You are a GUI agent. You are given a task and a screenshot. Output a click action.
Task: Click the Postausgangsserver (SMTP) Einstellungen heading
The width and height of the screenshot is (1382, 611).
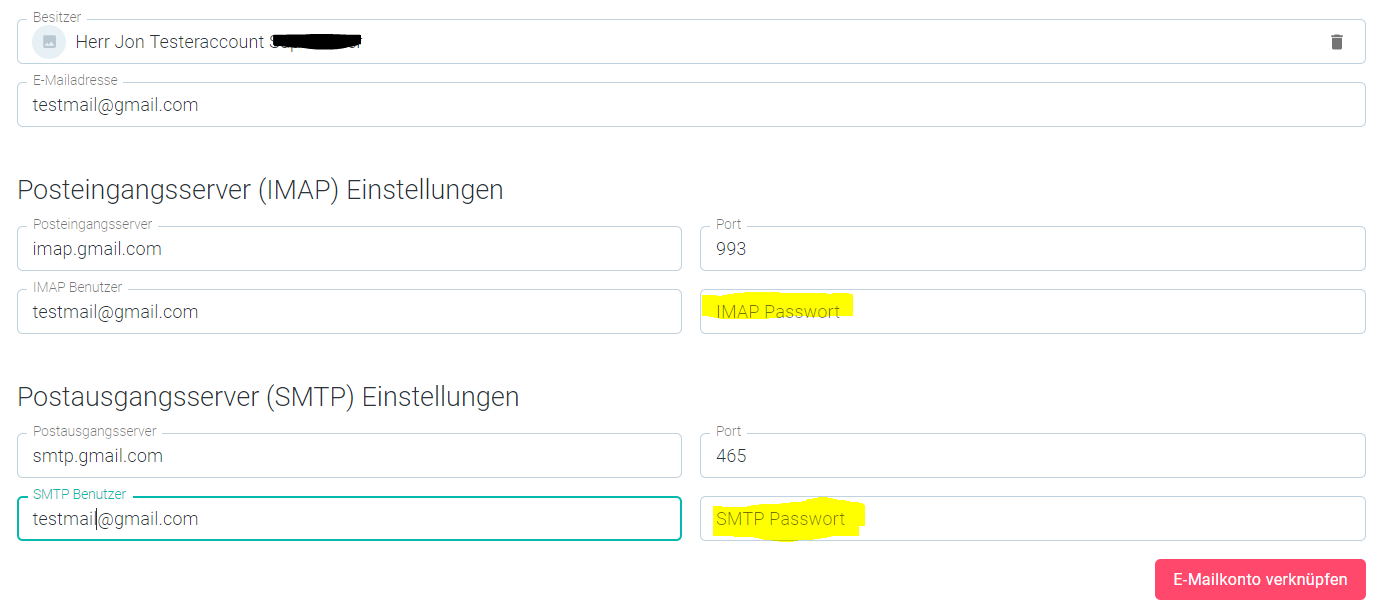click(268, 397)
